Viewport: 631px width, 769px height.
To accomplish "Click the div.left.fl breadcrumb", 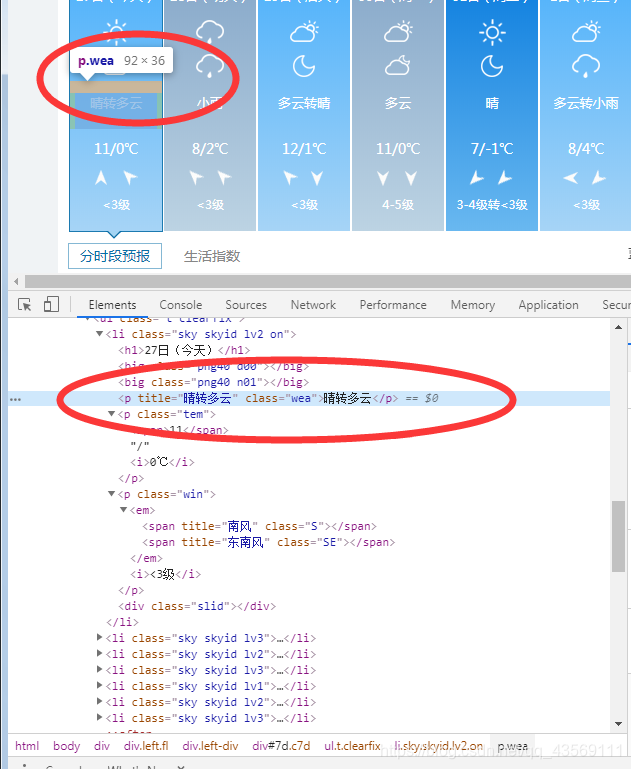I will click(146, 746).
